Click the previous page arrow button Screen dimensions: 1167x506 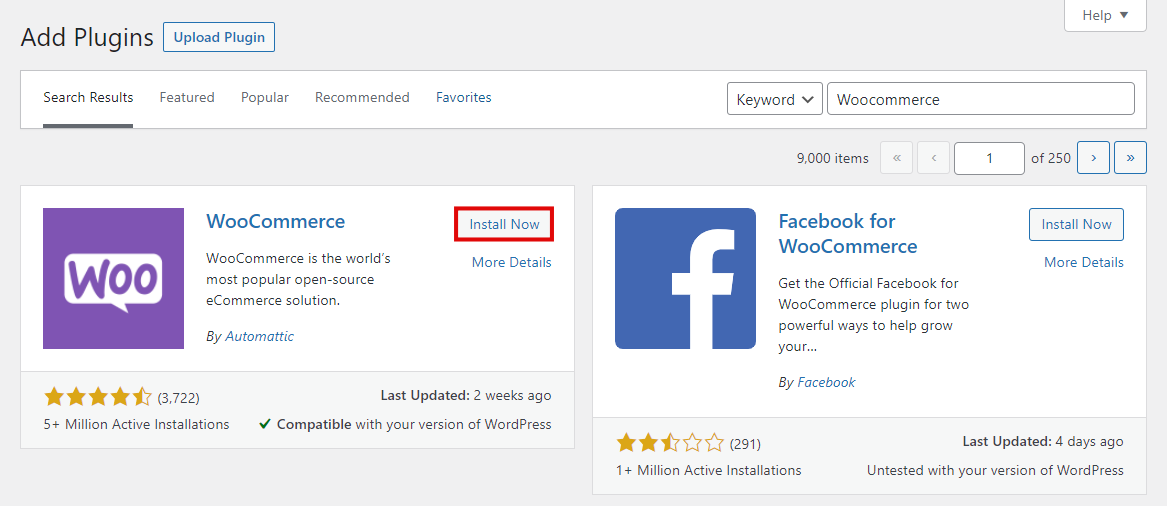pos(933,158)
